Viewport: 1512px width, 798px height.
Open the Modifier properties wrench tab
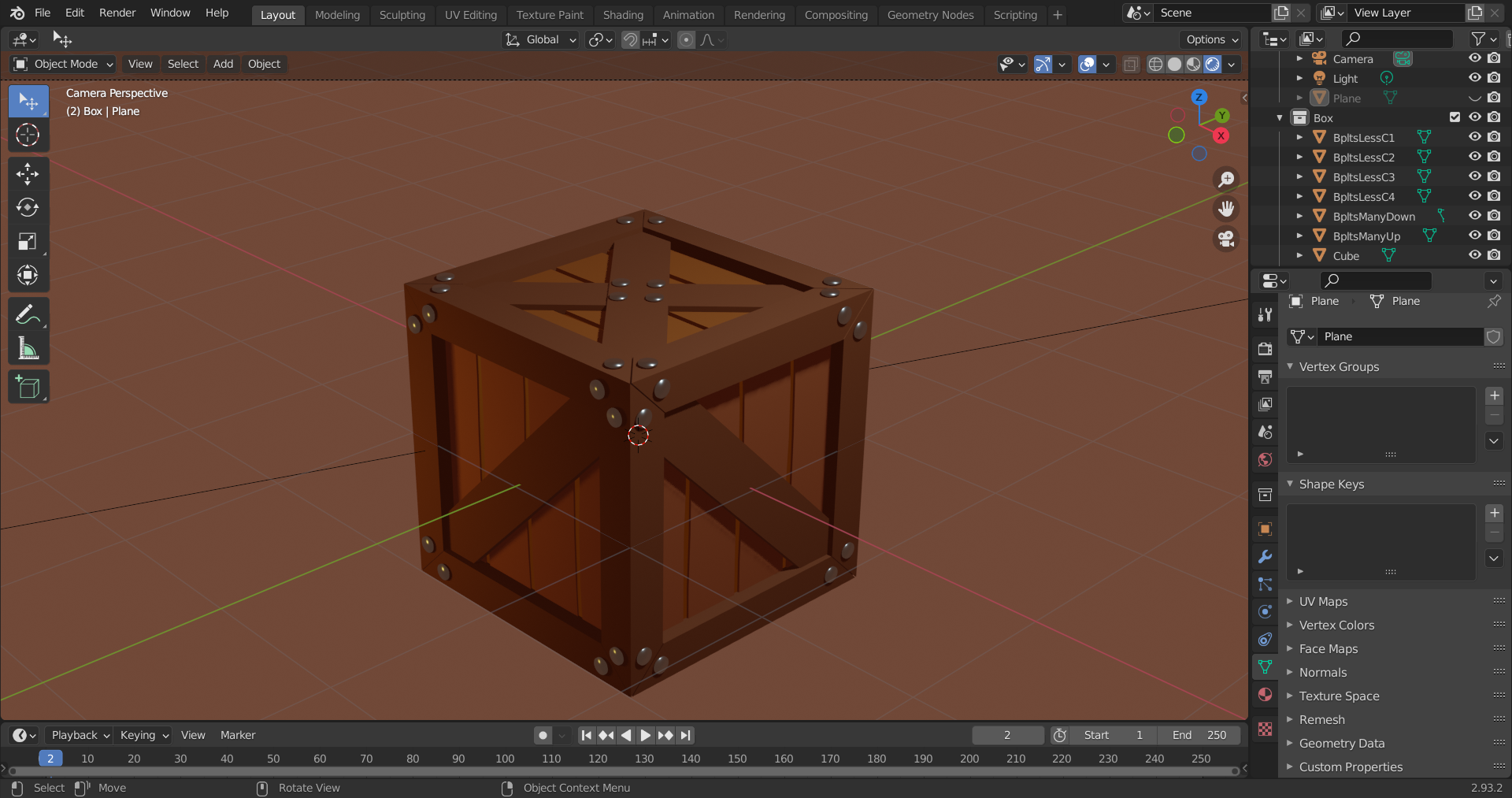pos(1265,556)
